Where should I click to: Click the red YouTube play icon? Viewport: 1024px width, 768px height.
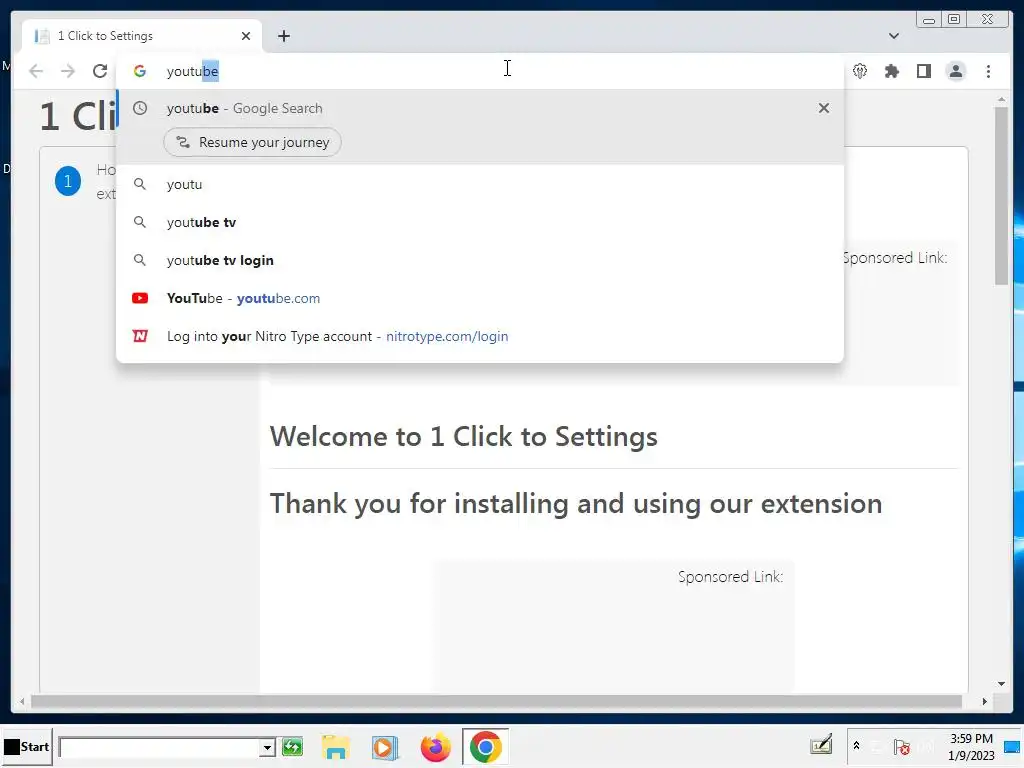tap(140, 298)
